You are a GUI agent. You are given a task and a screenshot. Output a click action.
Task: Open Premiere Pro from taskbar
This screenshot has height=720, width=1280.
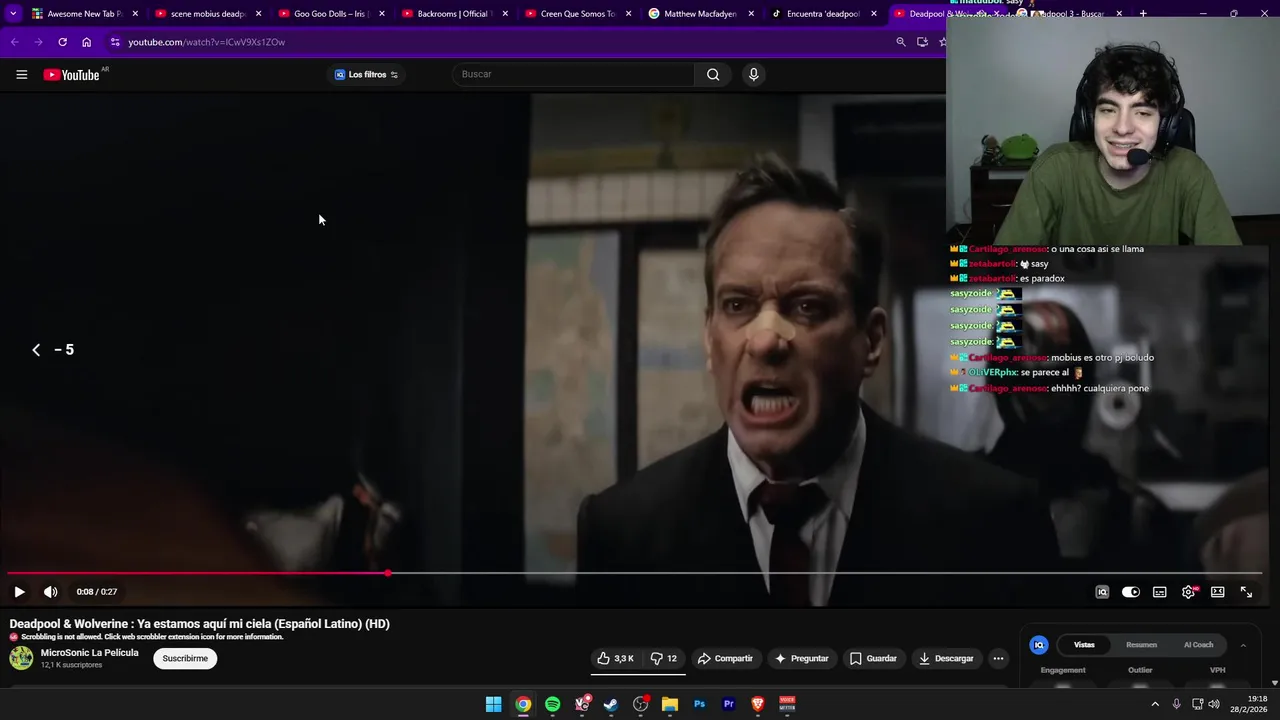click(x=728, y=704)
